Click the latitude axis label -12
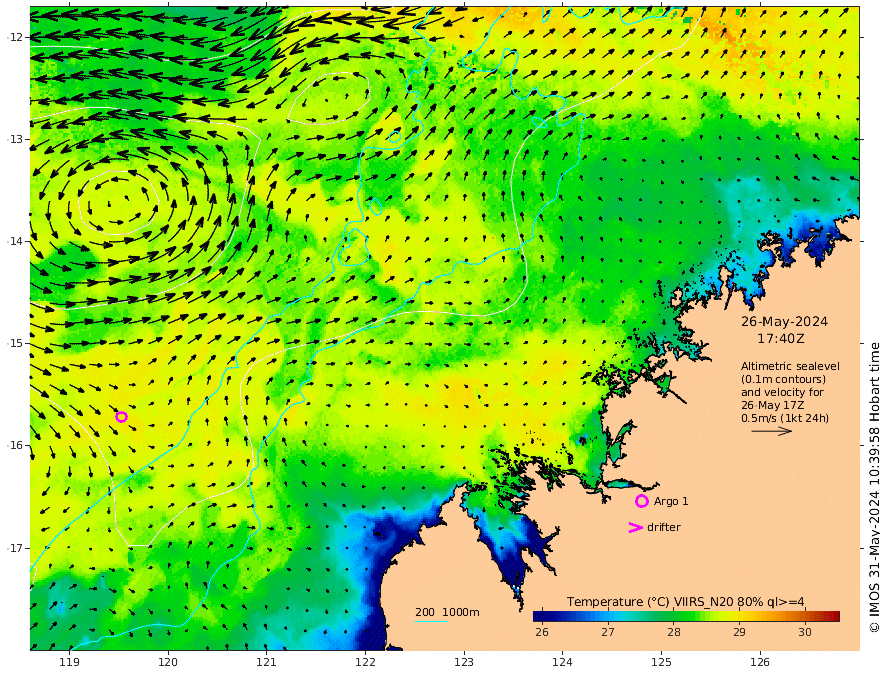Viewport: 880px width, 680px height. [15, 37]
